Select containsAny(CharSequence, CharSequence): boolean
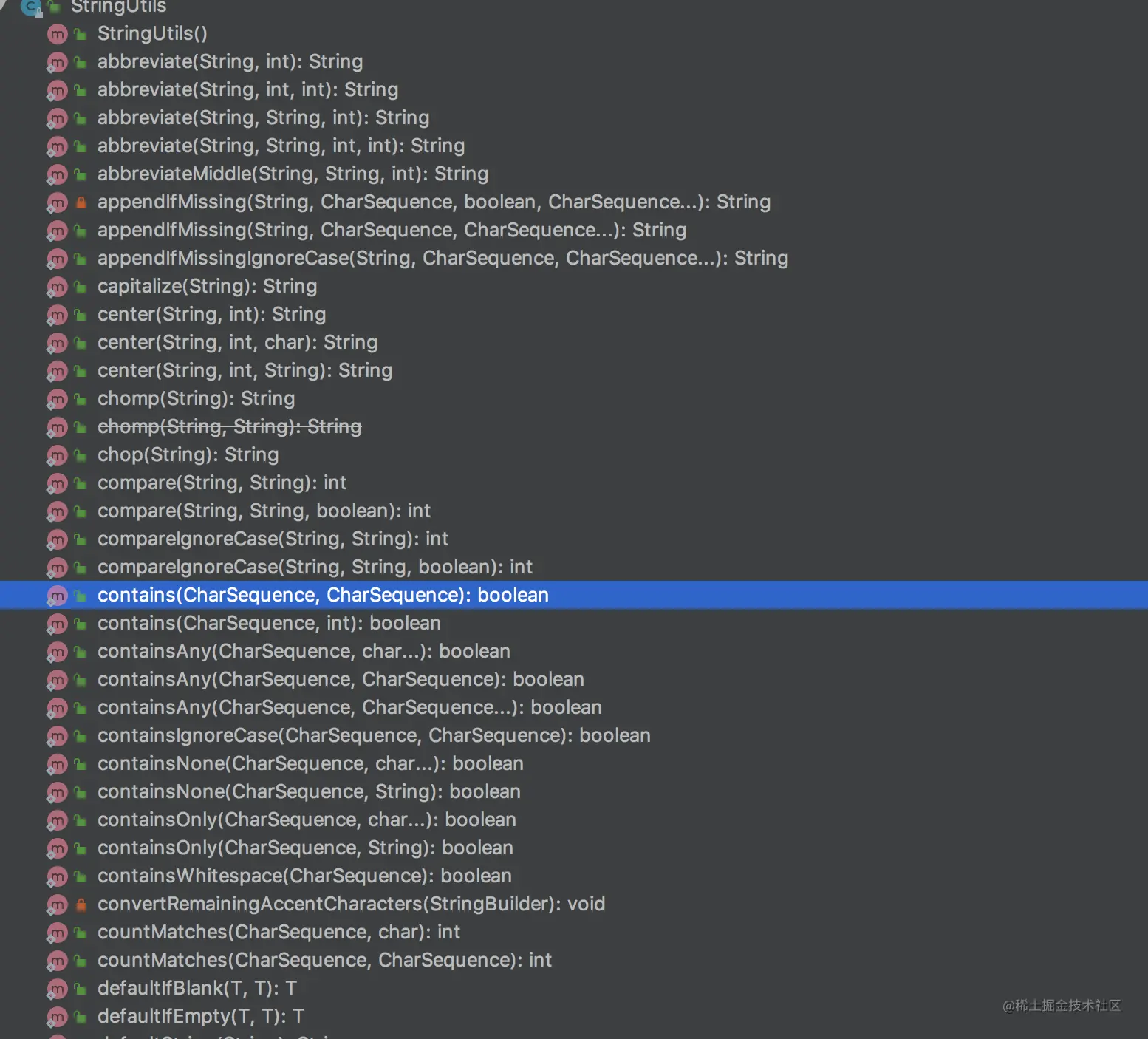 pyautogui.click(x=341, y=679)
